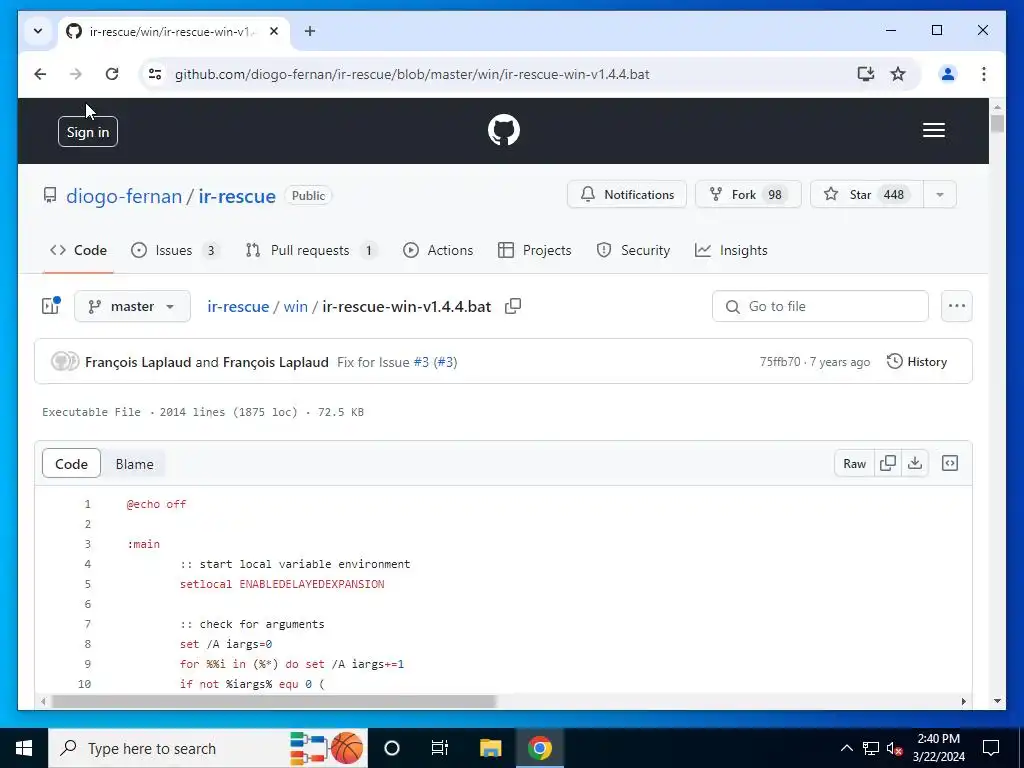
Task: Open the Raw file view
Action: 854,464
